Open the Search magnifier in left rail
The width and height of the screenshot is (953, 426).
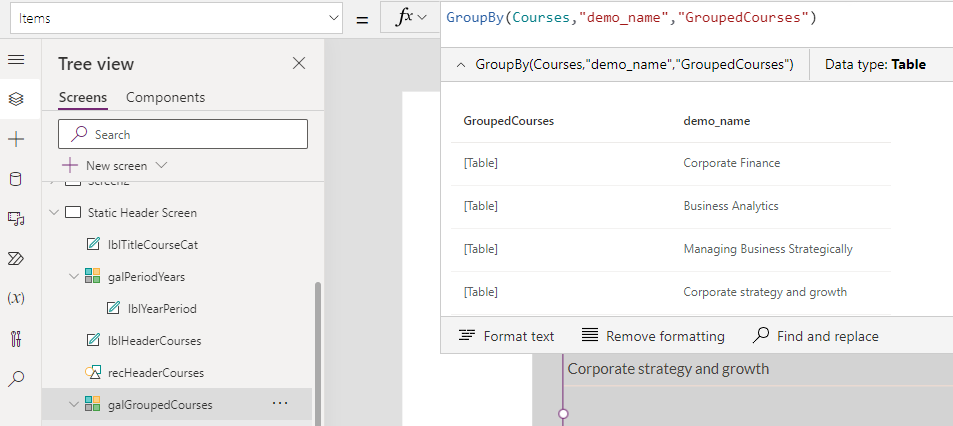click(x=16, y=379)
